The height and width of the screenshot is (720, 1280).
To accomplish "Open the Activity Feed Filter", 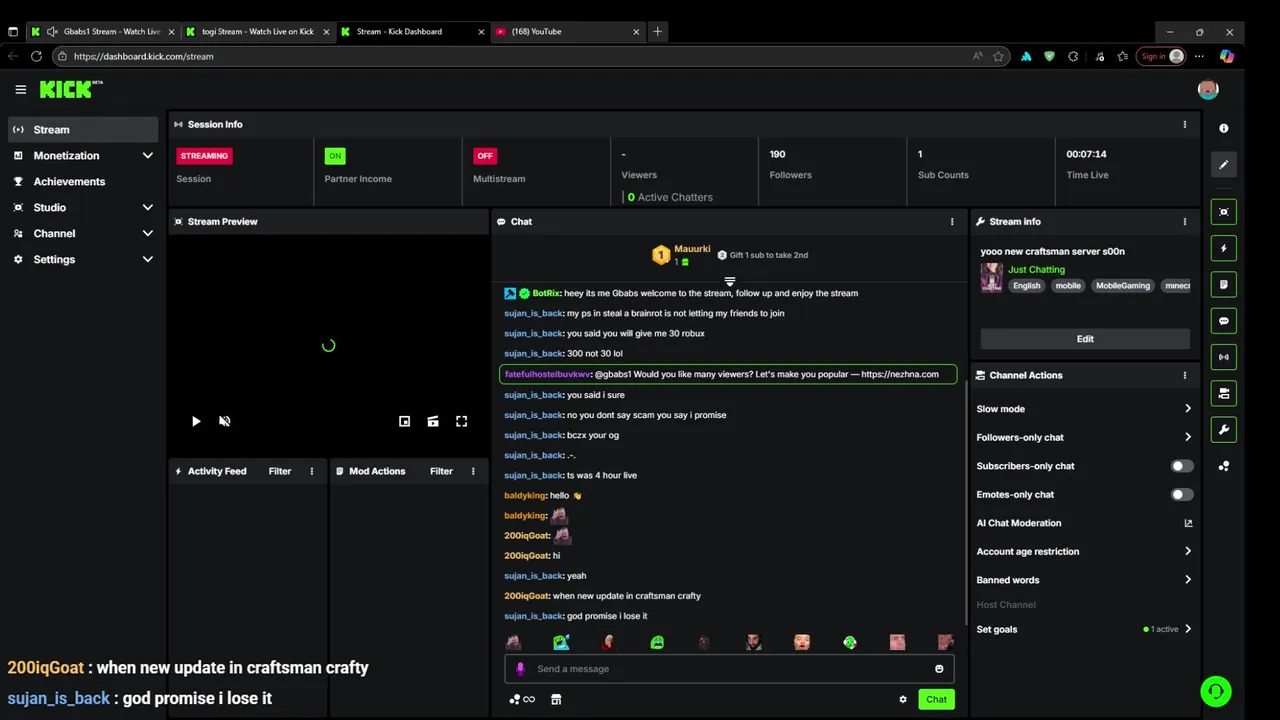I will coord(280,471).
